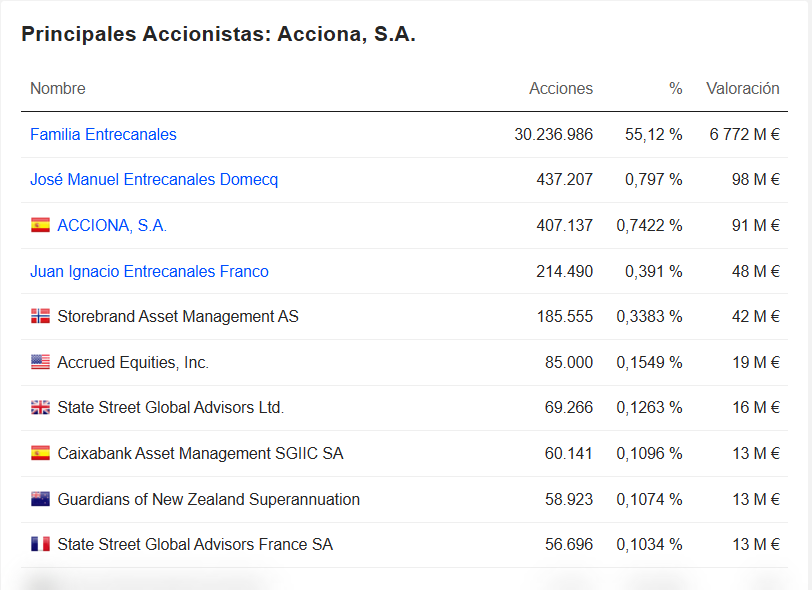
Task: Click the Principales Accionistas heading
Action: (x=218, y=34)
